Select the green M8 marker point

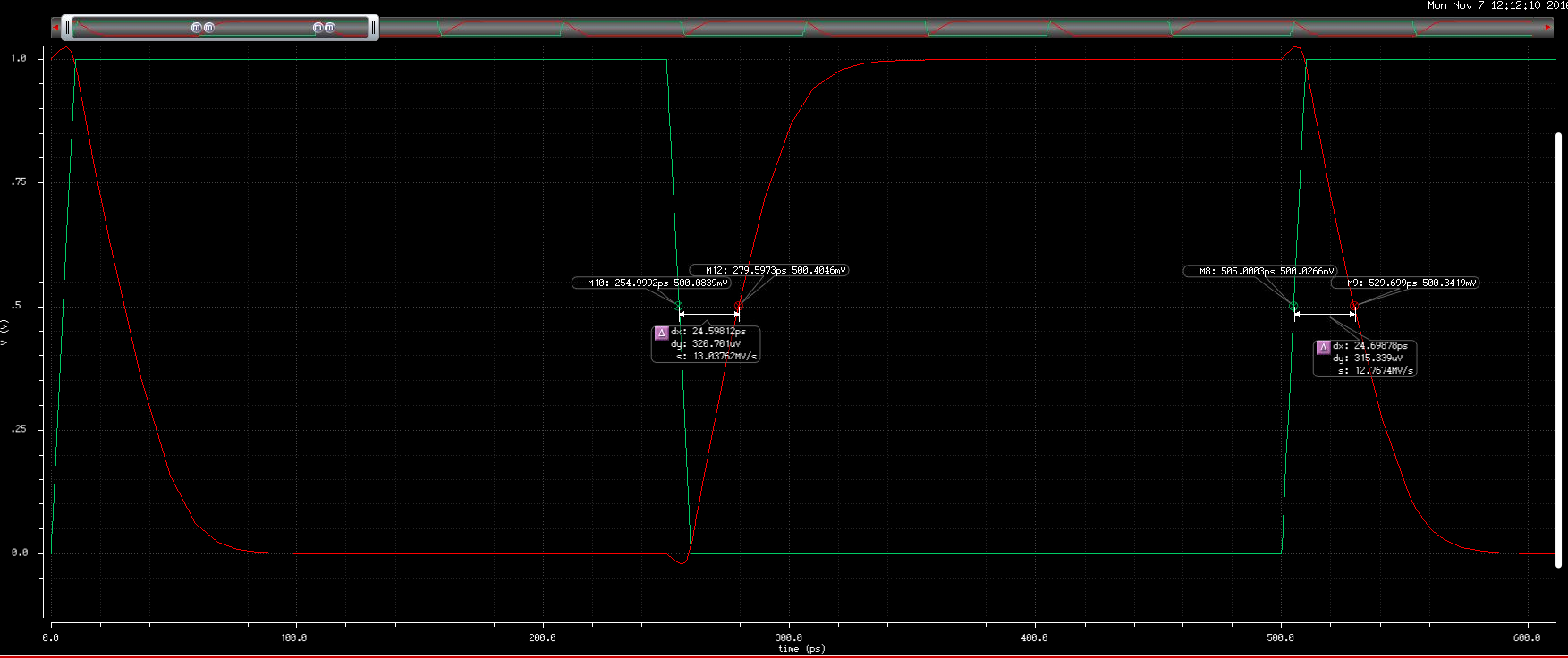[1293, 307]
